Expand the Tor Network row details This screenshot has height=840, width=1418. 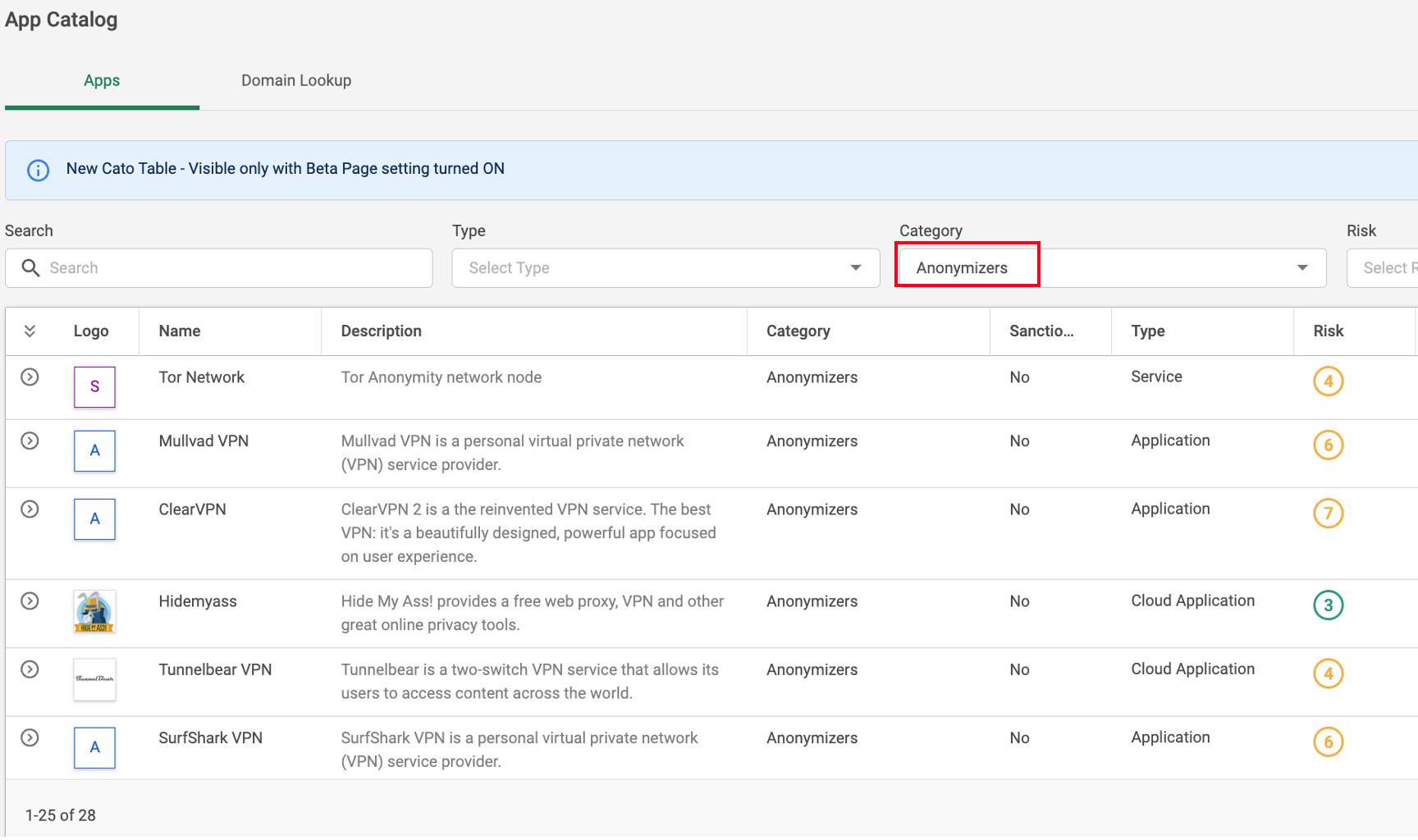[x=30, y=377]
